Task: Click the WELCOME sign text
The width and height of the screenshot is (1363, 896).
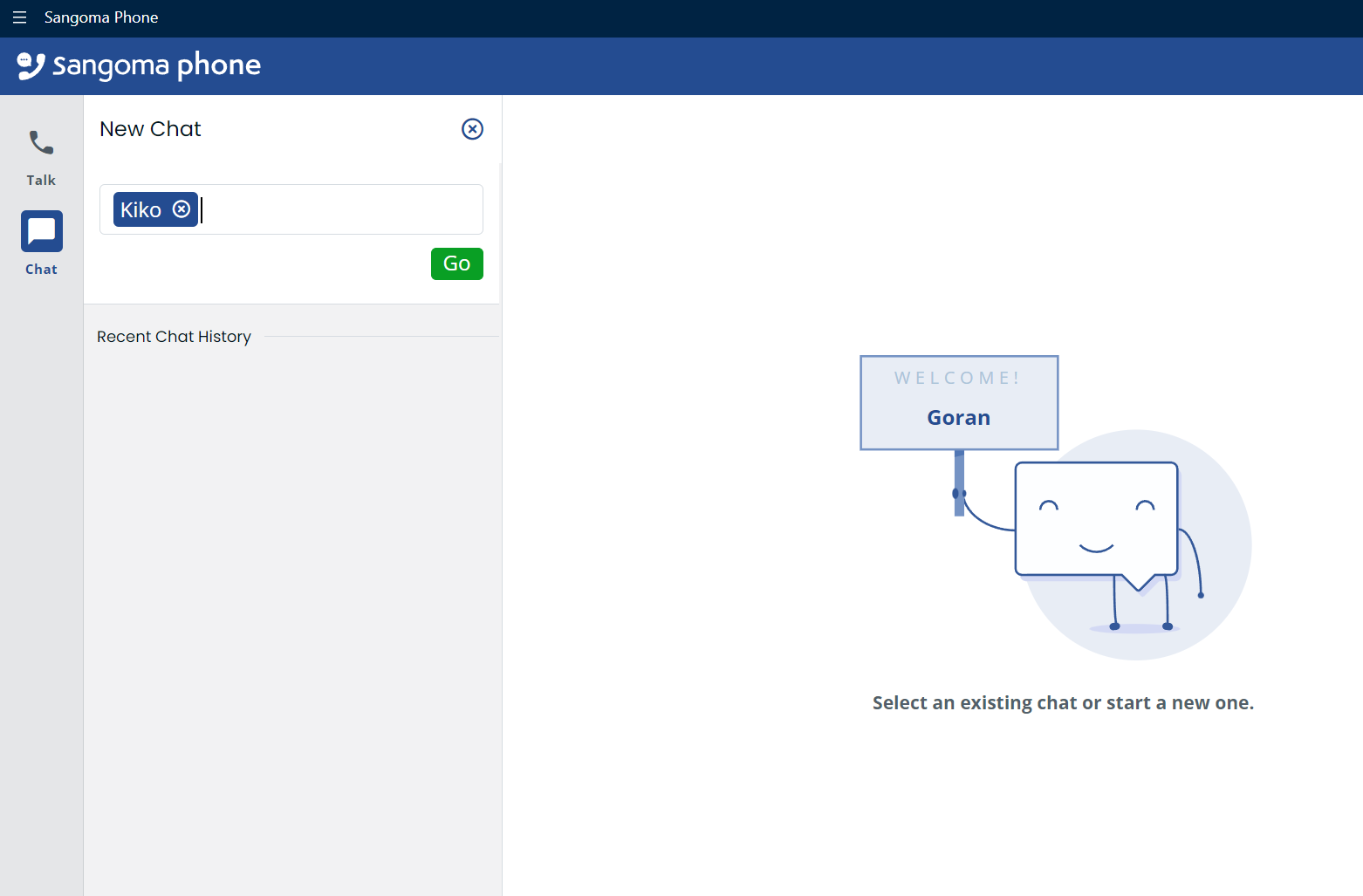Action: click(x=957, y=378)
